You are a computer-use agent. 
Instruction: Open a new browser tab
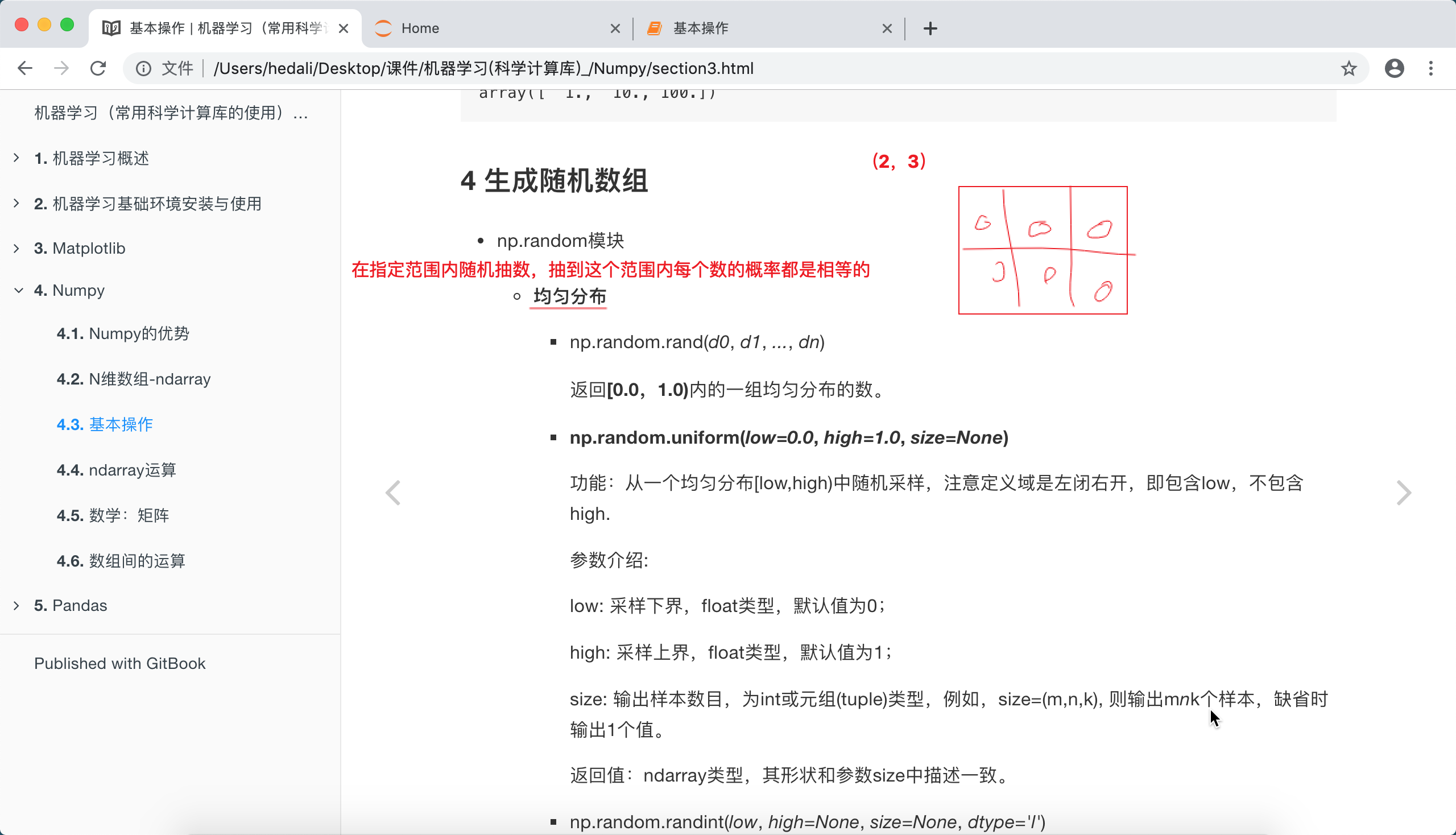pyautogui.click(x=930, y=28)
